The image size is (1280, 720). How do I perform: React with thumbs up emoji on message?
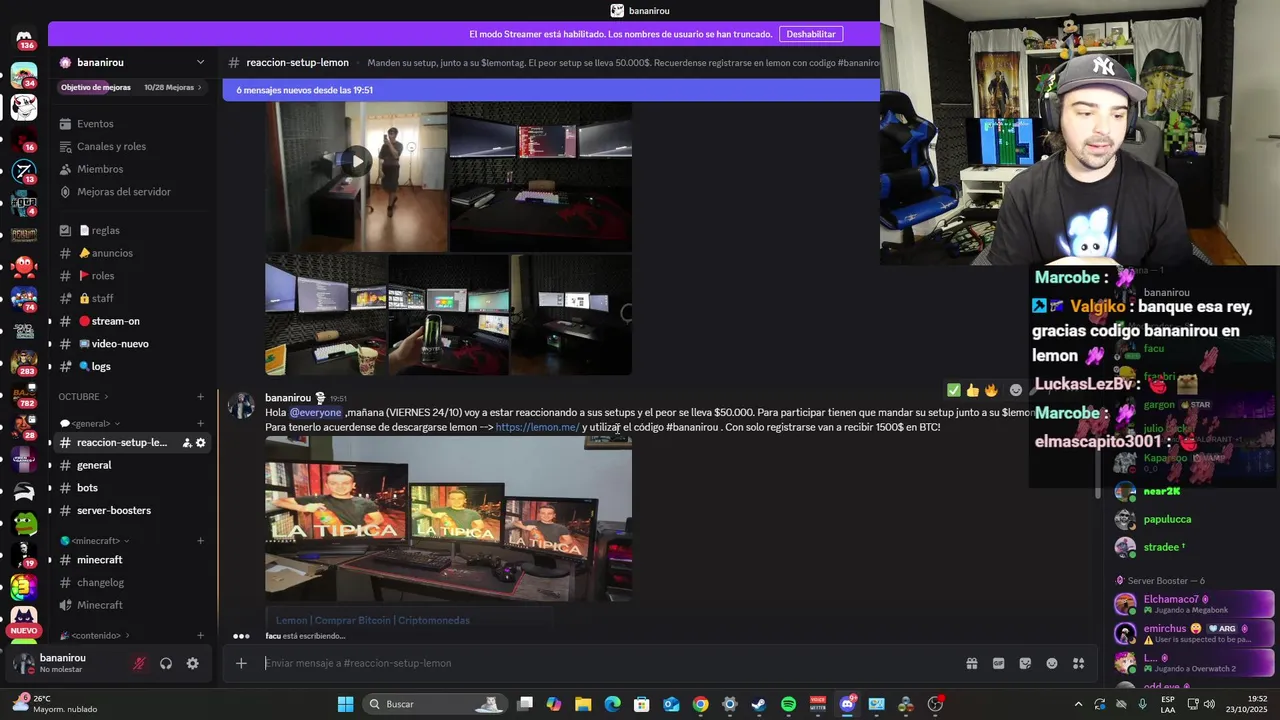coord(972,390)
